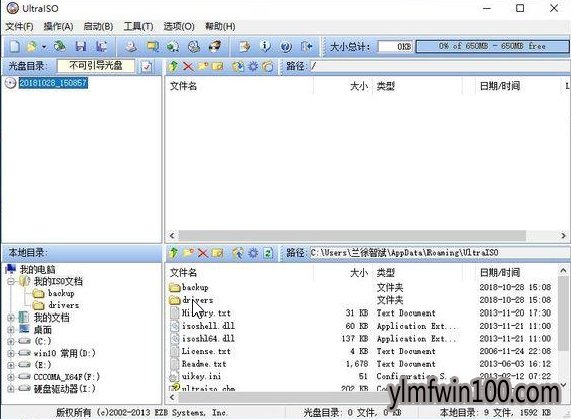Click the Open CD/DVD disc icon
571x419 pixels.
click(x=59, y=47)
